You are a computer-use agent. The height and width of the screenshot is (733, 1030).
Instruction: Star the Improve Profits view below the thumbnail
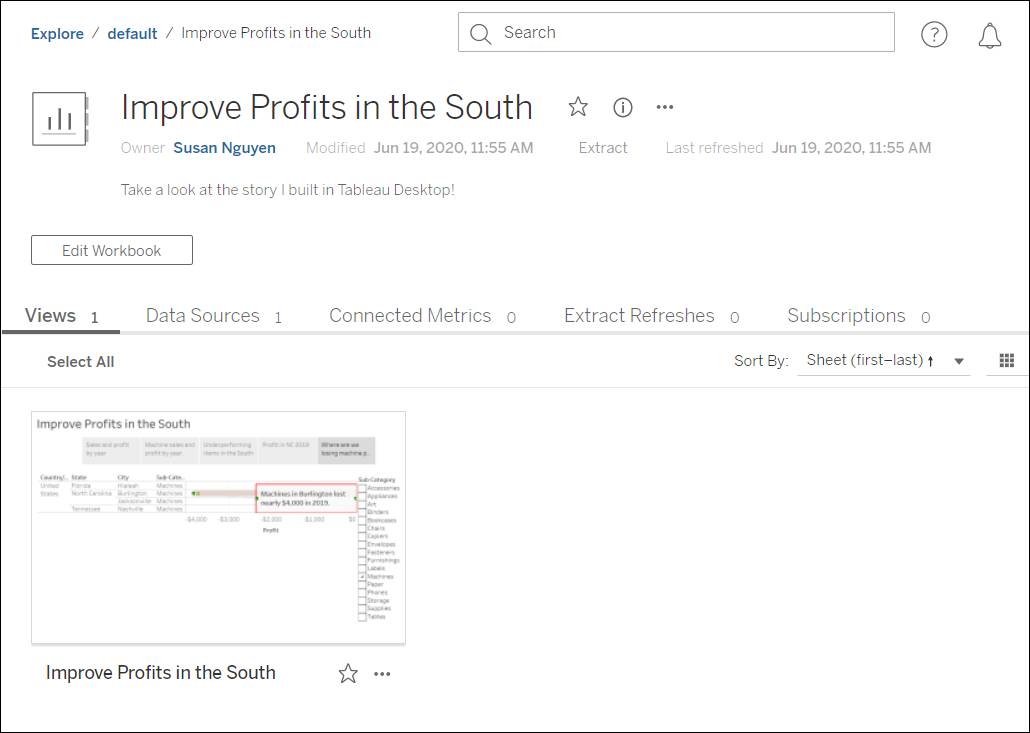[x=348, y=674]
